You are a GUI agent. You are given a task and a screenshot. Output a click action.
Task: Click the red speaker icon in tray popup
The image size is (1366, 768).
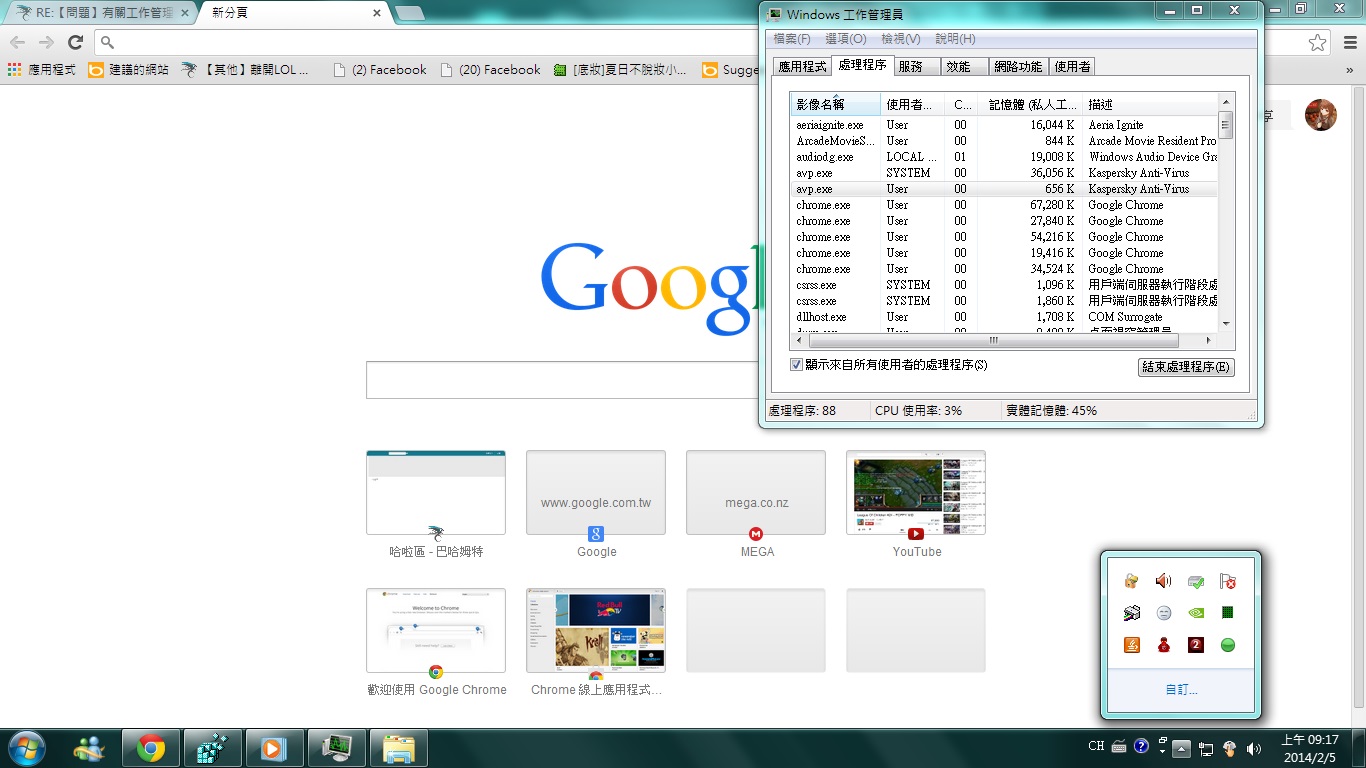point(1163,581)
